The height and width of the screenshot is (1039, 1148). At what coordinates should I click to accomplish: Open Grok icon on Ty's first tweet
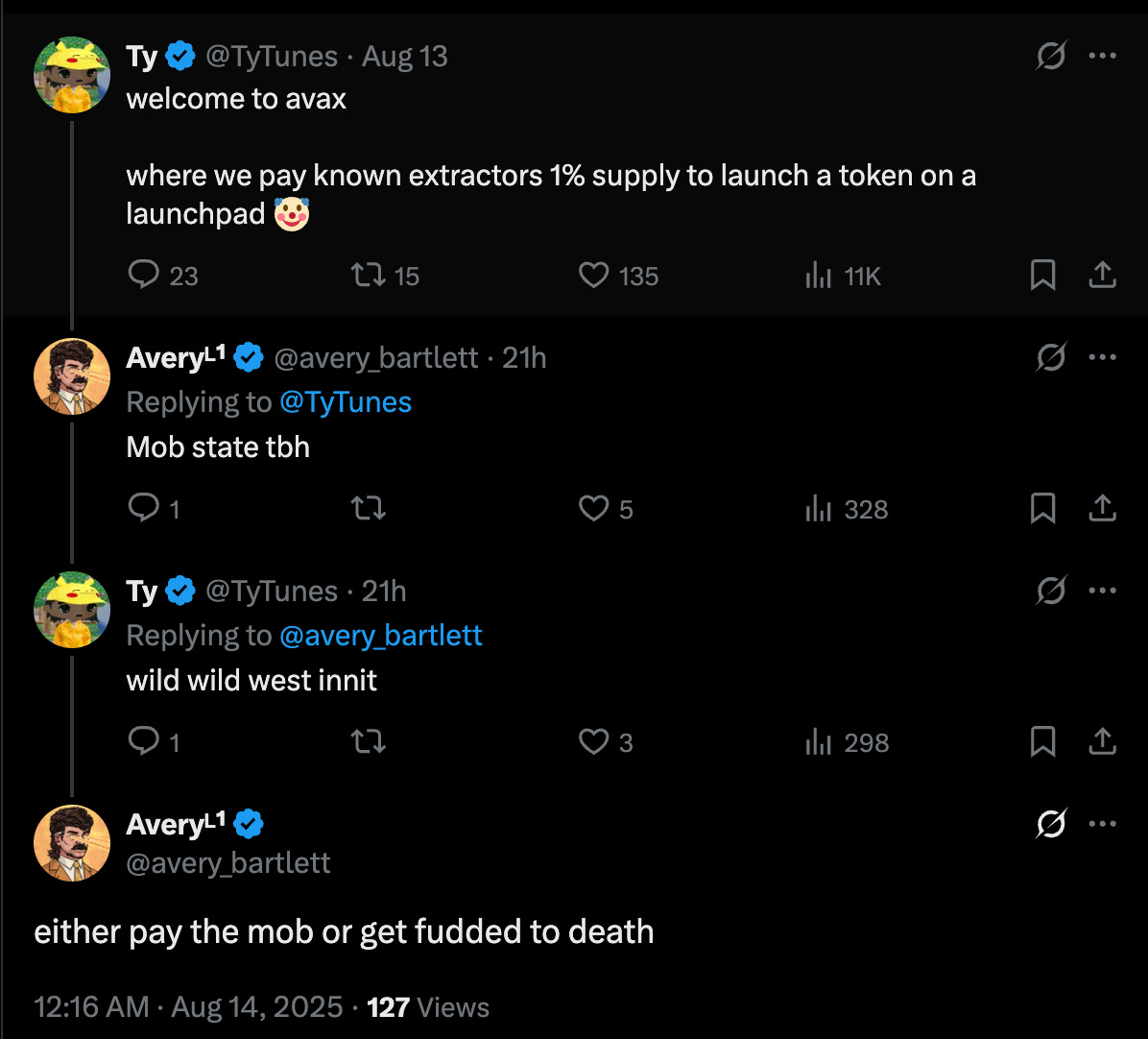click(1051, 58)
